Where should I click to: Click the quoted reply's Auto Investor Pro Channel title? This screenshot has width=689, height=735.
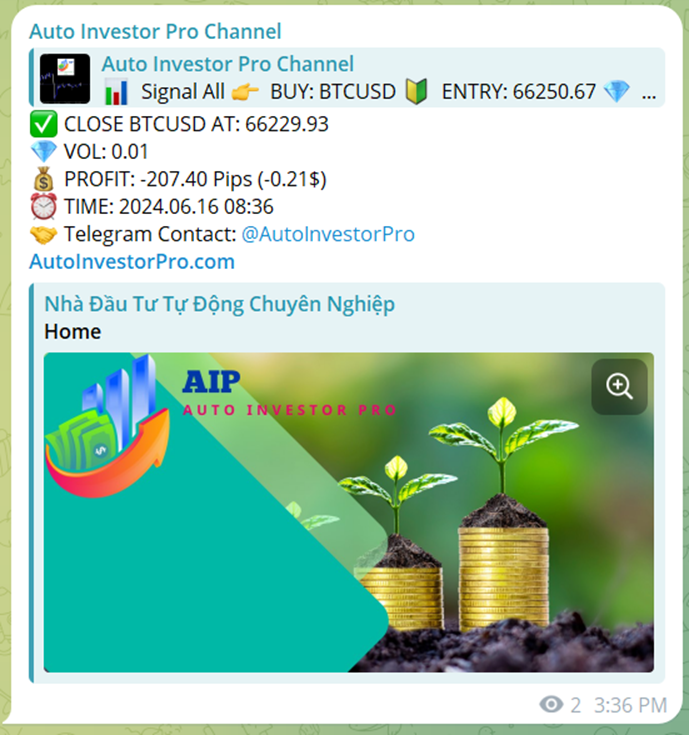[228, 64]
